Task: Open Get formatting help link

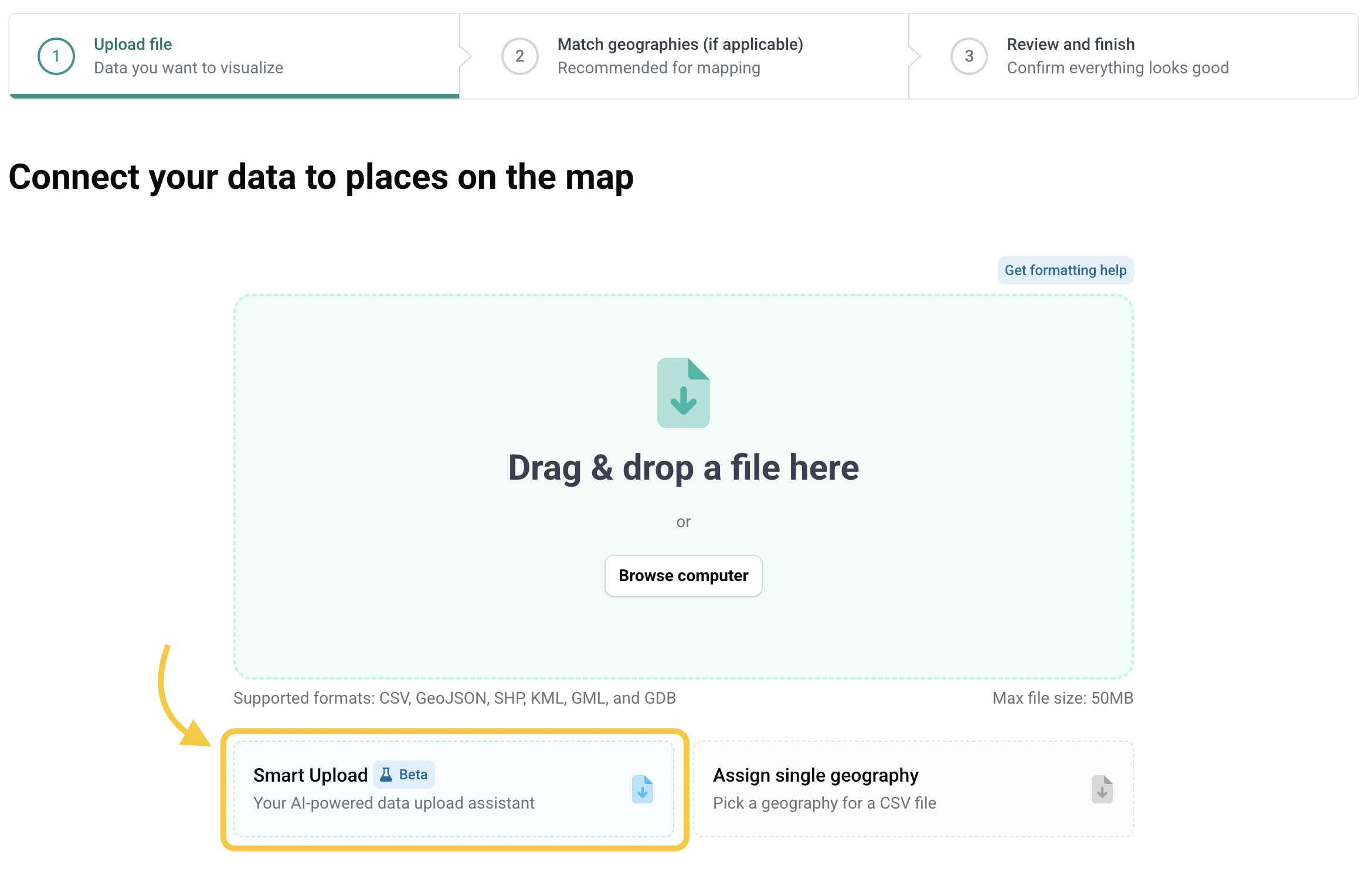Action: (x=1065, y=270)
